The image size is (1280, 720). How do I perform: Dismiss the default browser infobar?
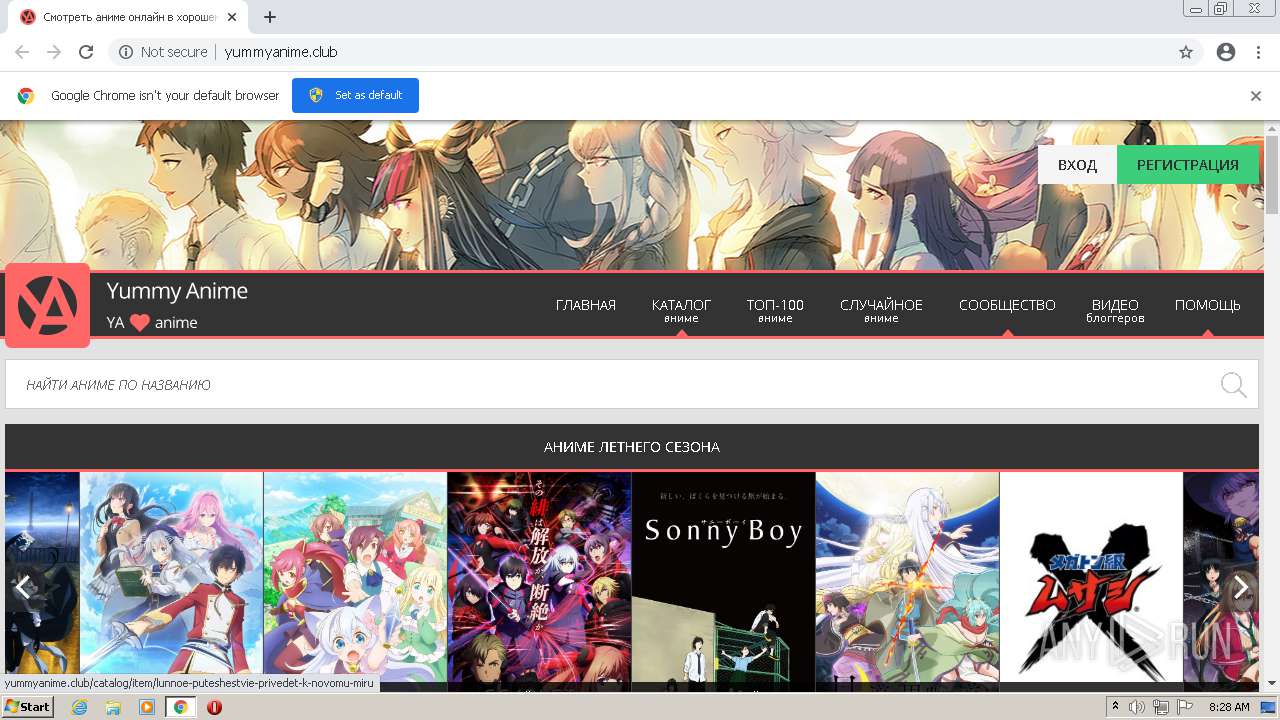click(1256, 96)
